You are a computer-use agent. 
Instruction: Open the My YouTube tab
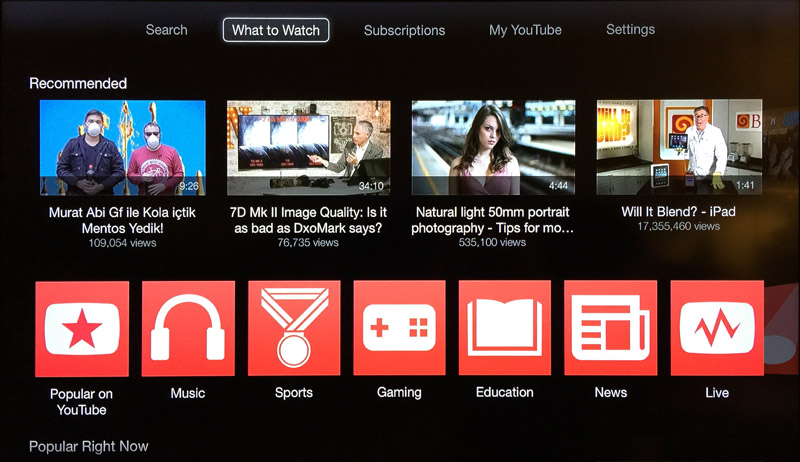pos(526,30)
